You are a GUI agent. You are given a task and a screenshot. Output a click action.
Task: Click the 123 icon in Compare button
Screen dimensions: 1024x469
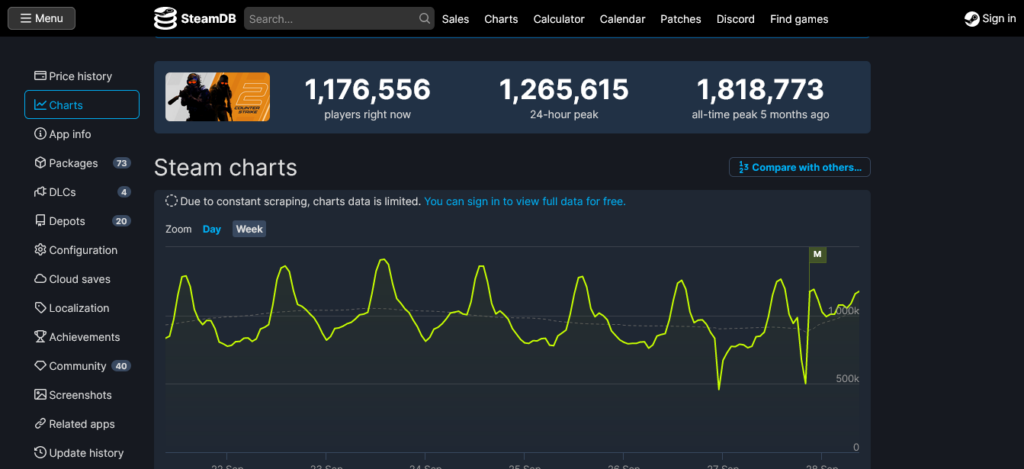pyautogui.click(x=743, y=167)
